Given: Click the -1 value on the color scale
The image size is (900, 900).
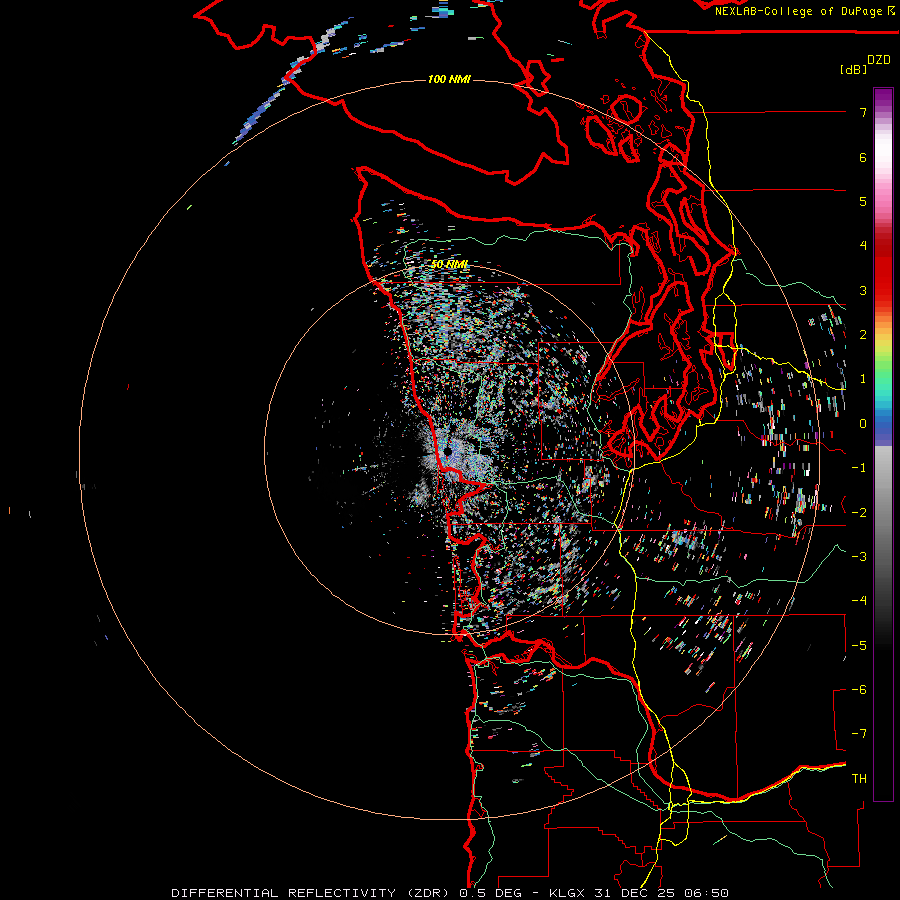Looking at the screenshot, I should [x=859, y=468].
